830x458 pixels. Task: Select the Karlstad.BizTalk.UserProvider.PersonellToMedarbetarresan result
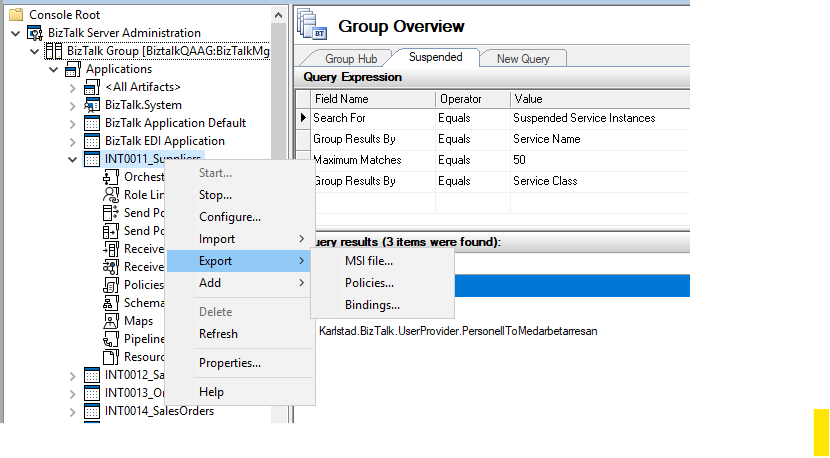pos(458,331)
